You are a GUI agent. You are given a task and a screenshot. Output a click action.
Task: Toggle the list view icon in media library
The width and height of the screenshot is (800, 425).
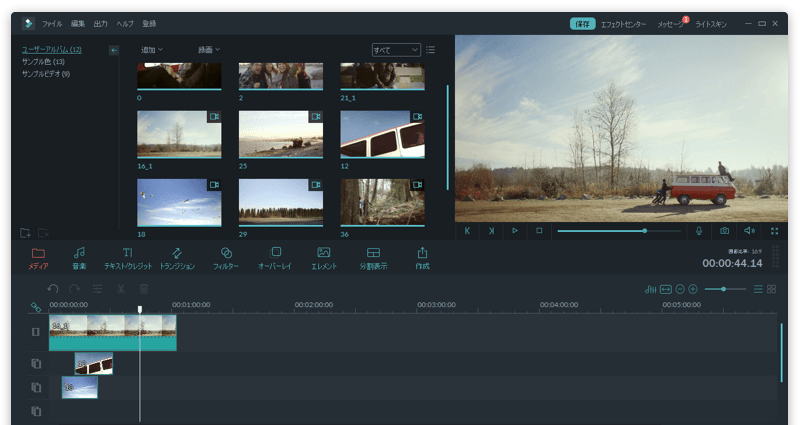430,49
